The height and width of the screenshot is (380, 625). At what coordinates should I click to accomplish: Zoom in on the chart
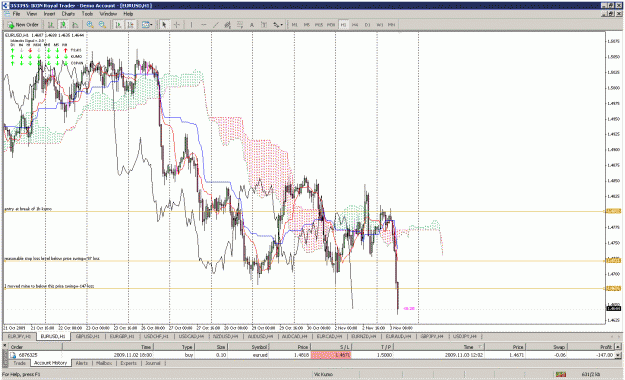[x=90, y=25]
